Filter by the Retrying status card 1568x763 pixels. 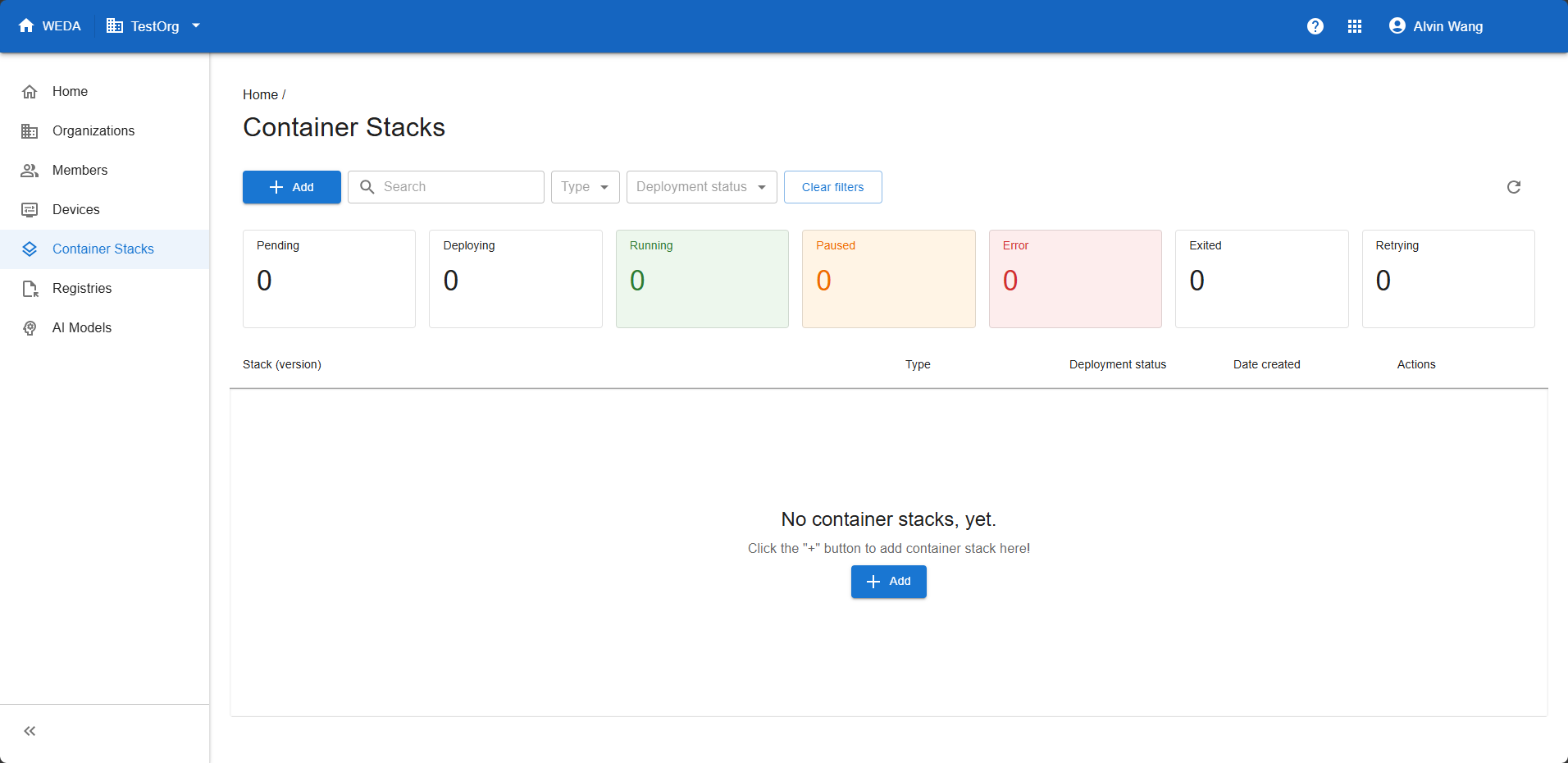pyautogui.click(x=1448, y=279)
